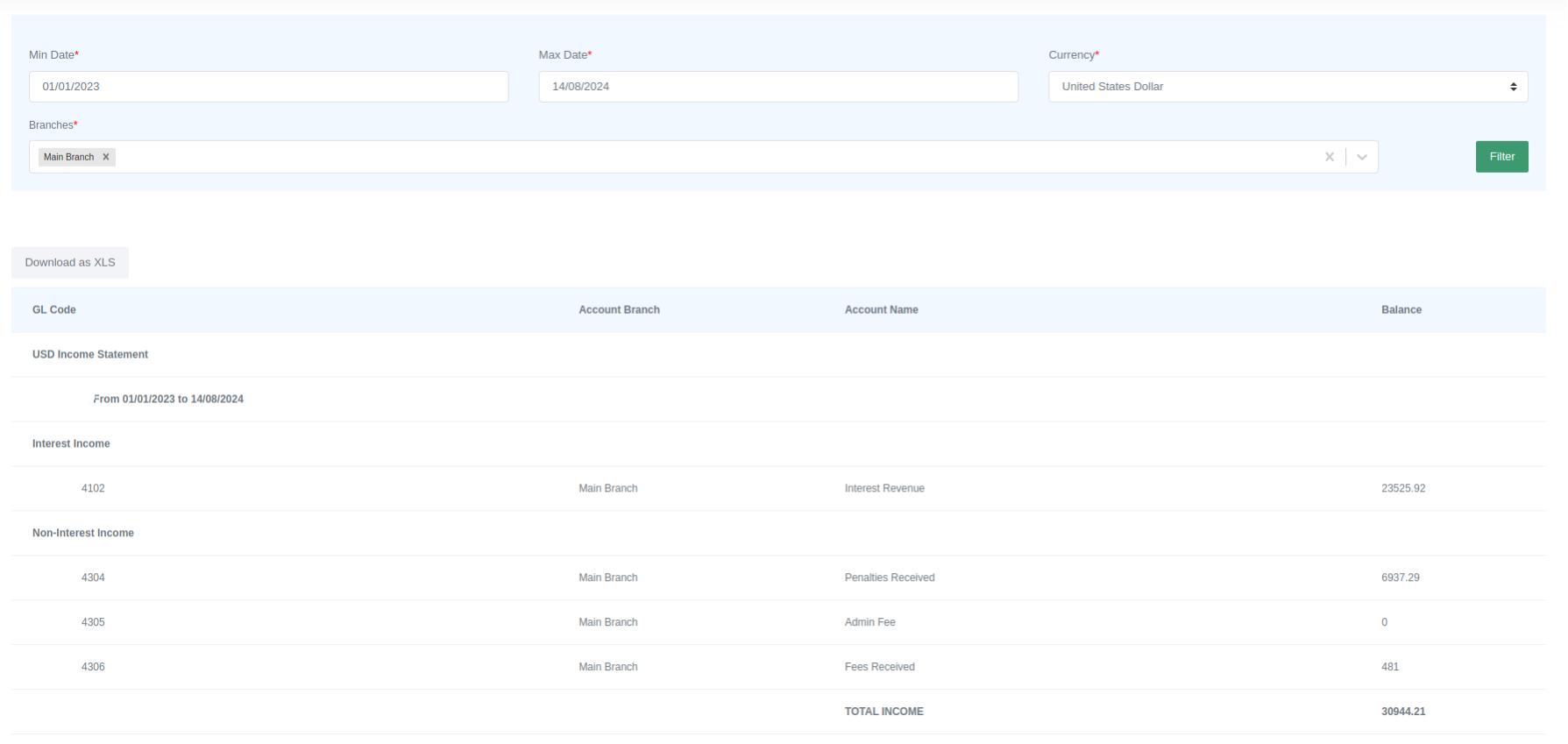Remove the Main Branch tag
The height and width of the screenshot is (744, 1568).
pyautogui.click(x=106, y=157)
